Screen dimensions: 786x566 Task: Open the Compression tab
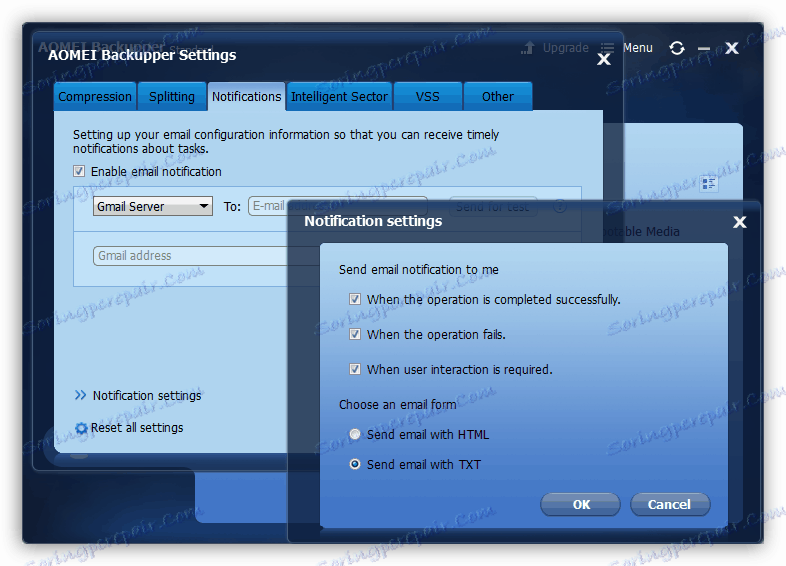pyautogui.click(x=95, y=97)
